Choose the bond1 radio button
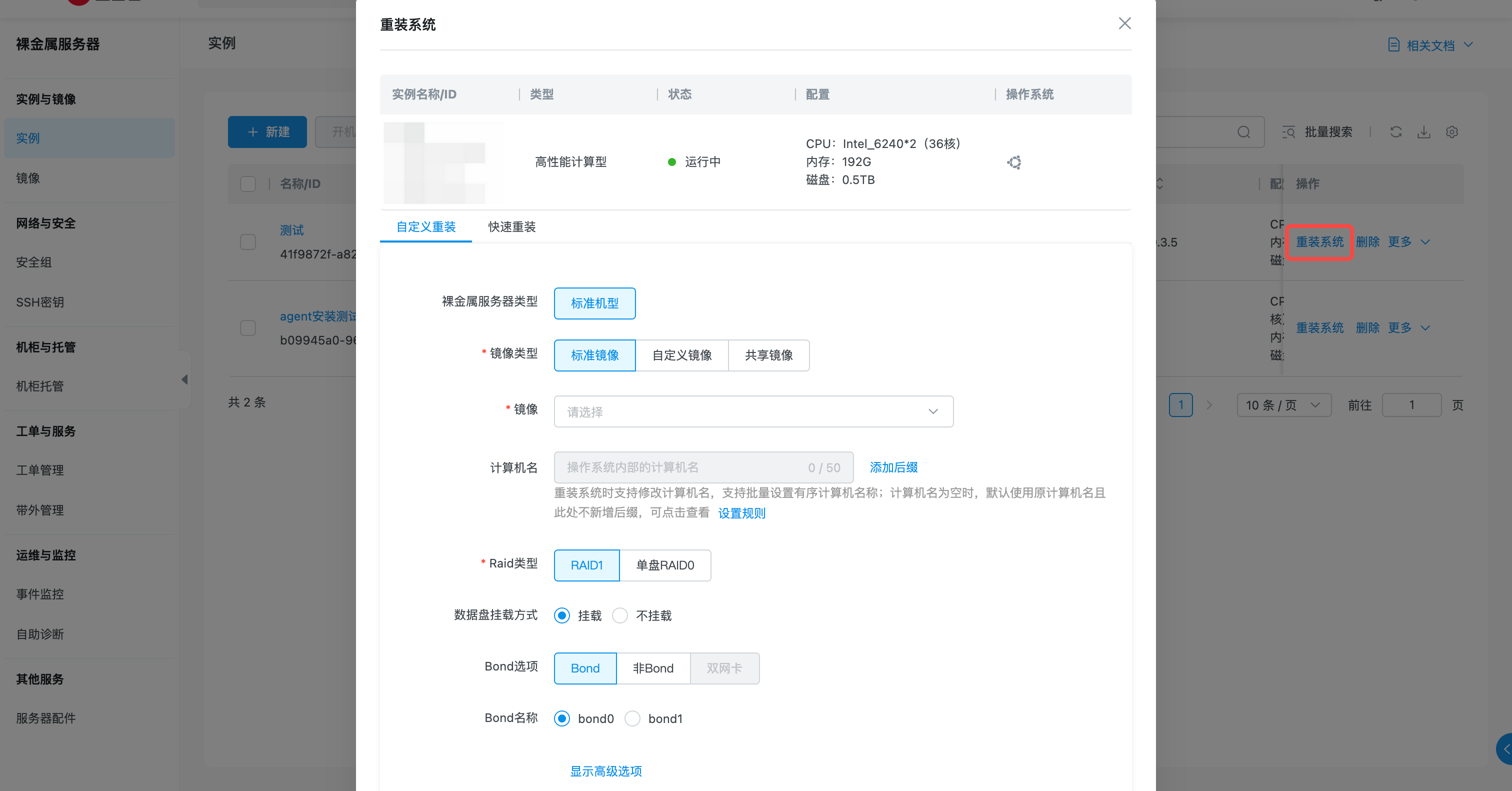 (x=632, y=719)
